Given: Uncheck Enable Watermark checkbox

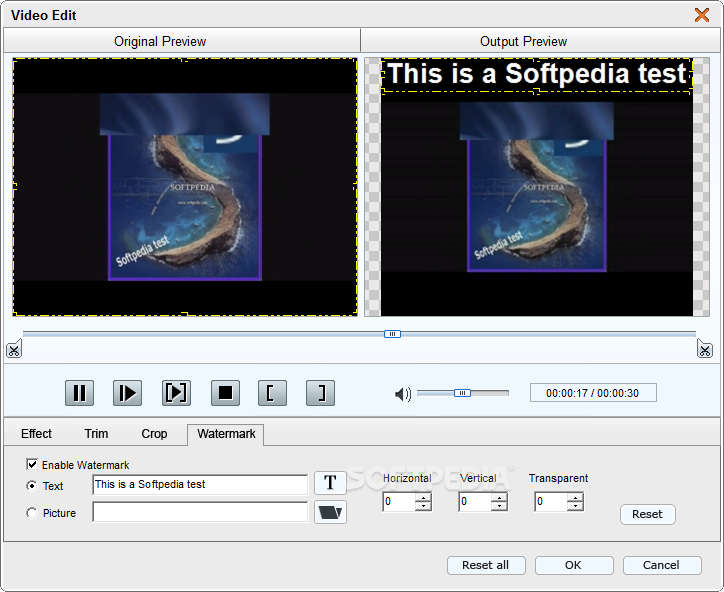Looking at the screenshot, I should 32,464.
